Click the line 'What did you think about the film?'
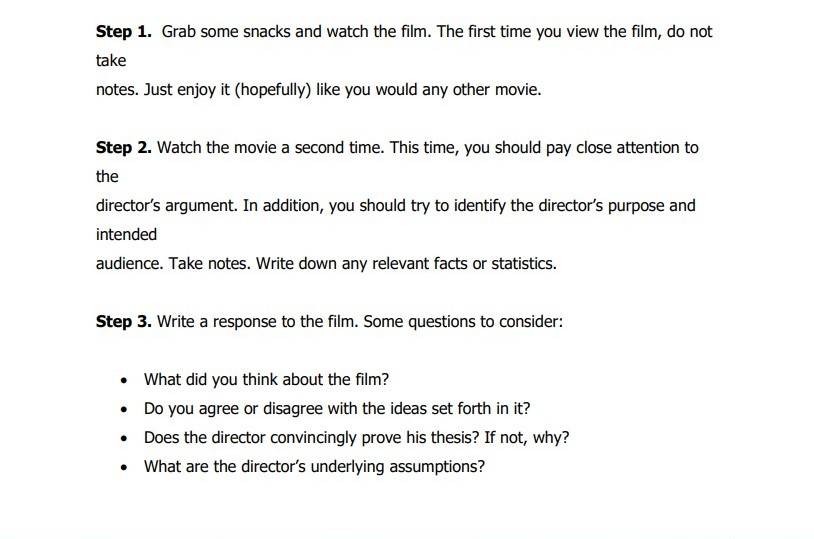The height and width of the screenshot is (539, 814). coord(266,380)
